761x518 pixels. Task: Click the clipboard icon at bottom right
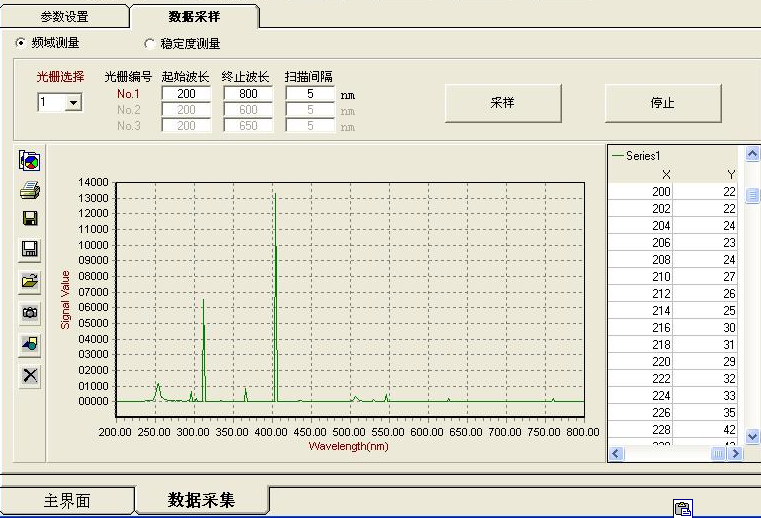click(682, 508)
